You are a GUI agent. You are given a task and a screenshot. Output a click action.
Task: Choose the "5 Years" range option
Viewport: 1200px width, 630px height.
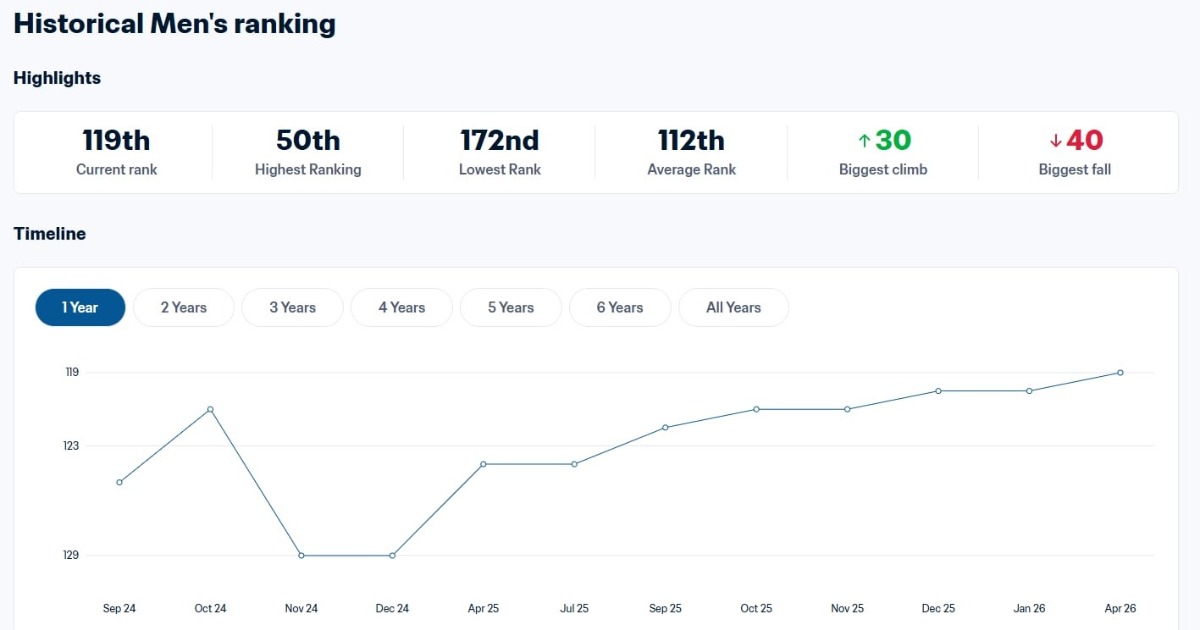[510, 307]
